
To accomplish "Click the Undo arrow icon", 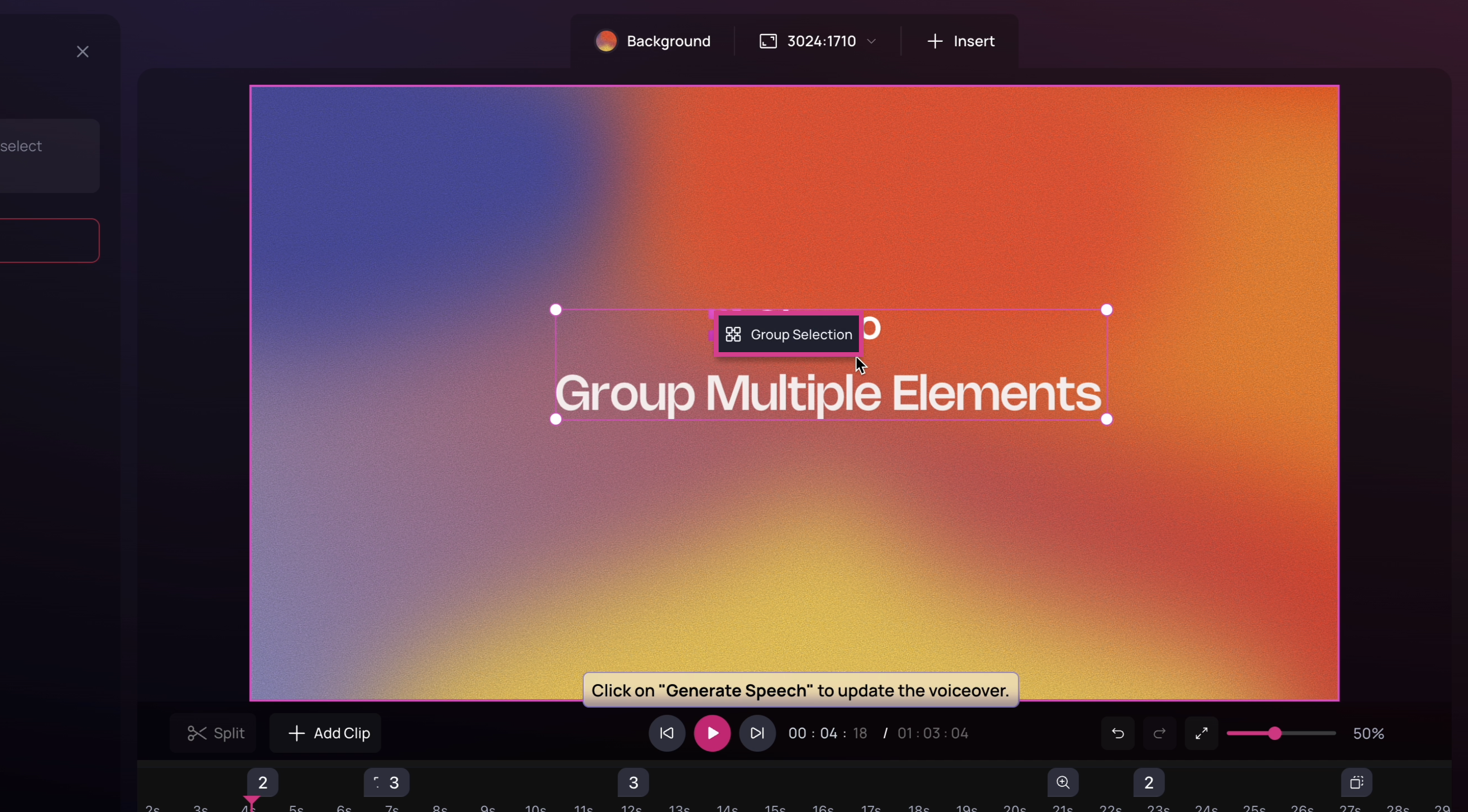I will [1117, 733].
